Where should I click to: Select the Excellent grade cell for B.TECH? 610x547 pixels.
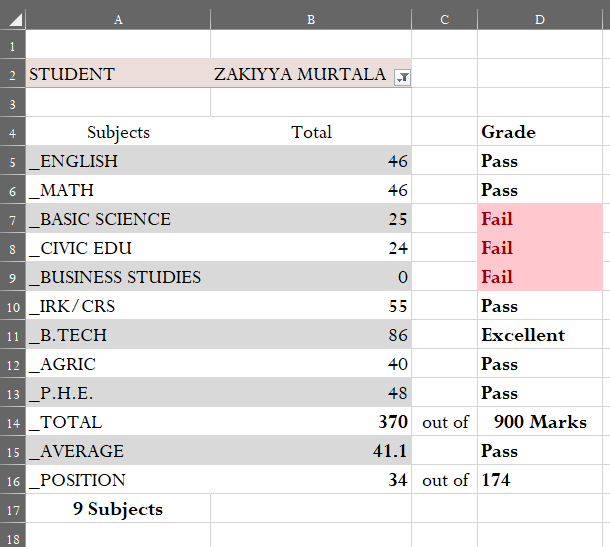tap(540, 335)
